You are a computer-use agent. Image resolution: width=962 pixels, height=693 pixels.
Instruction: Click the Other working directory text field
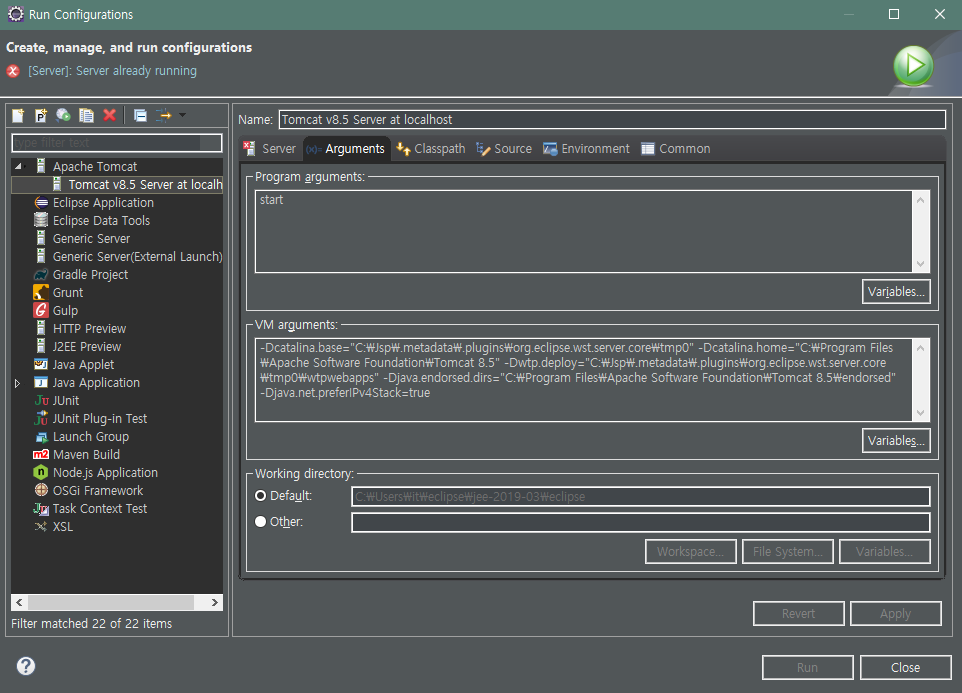[x=641, y=522]
